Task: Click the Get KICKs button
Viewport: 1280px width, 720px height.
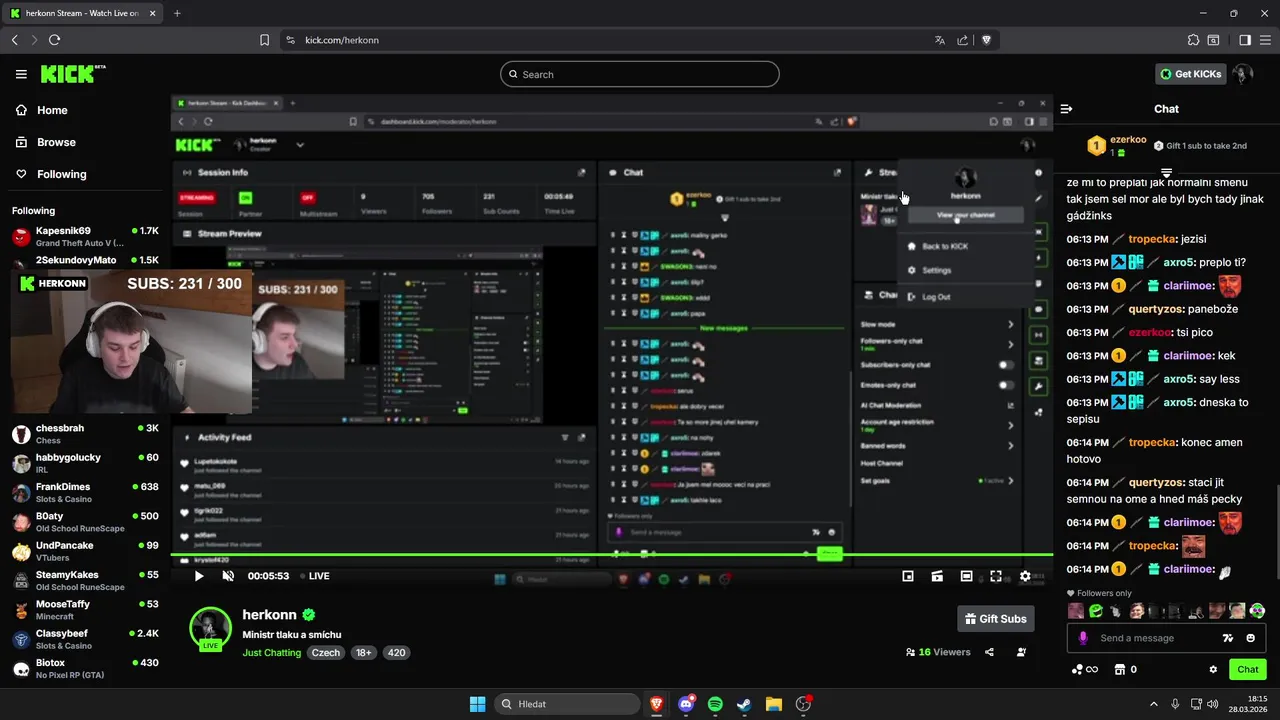Action: (1190, 74)
